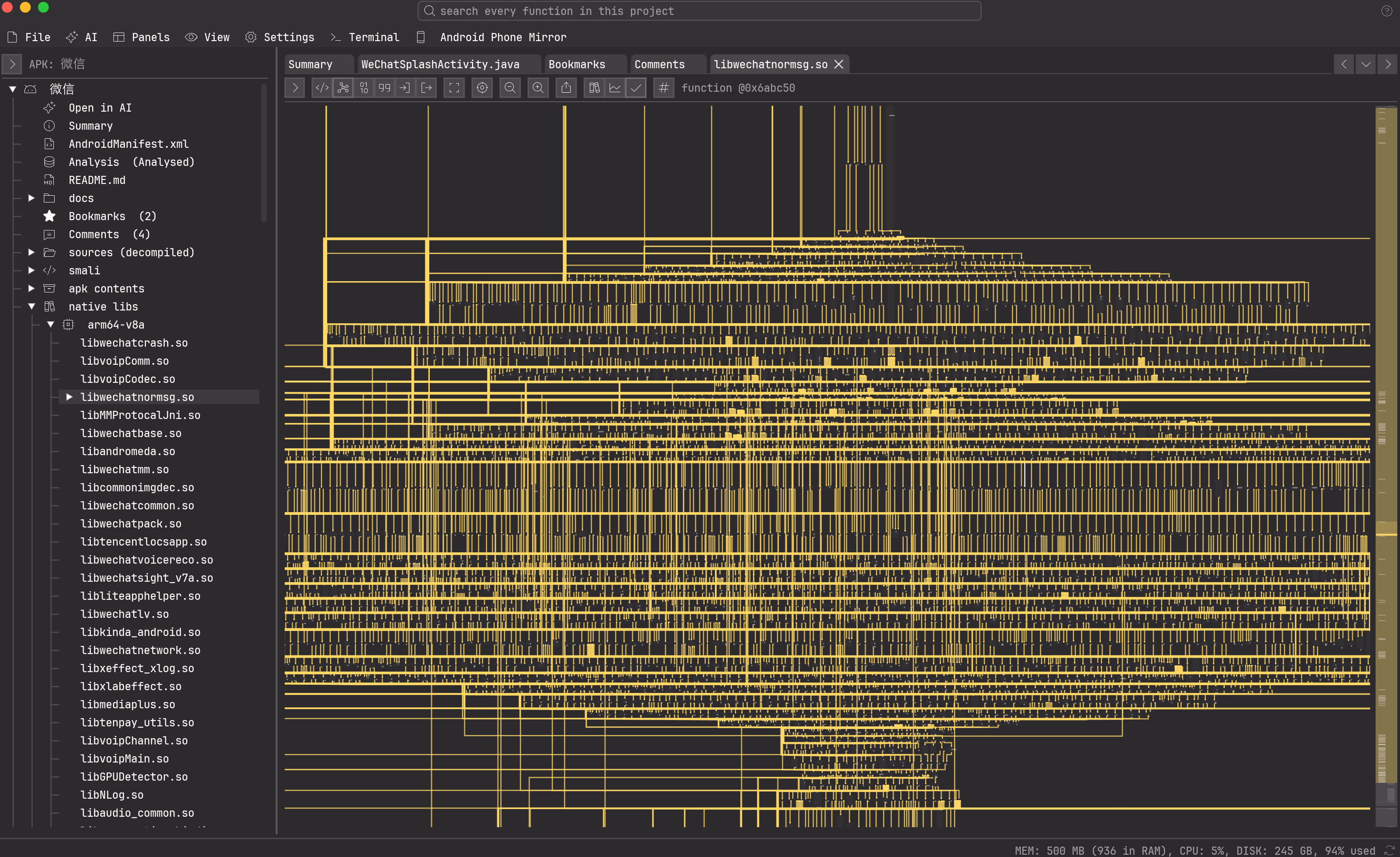Click the line chart icon in toolbar
1400x857 pixels.
tap(615, 88)
